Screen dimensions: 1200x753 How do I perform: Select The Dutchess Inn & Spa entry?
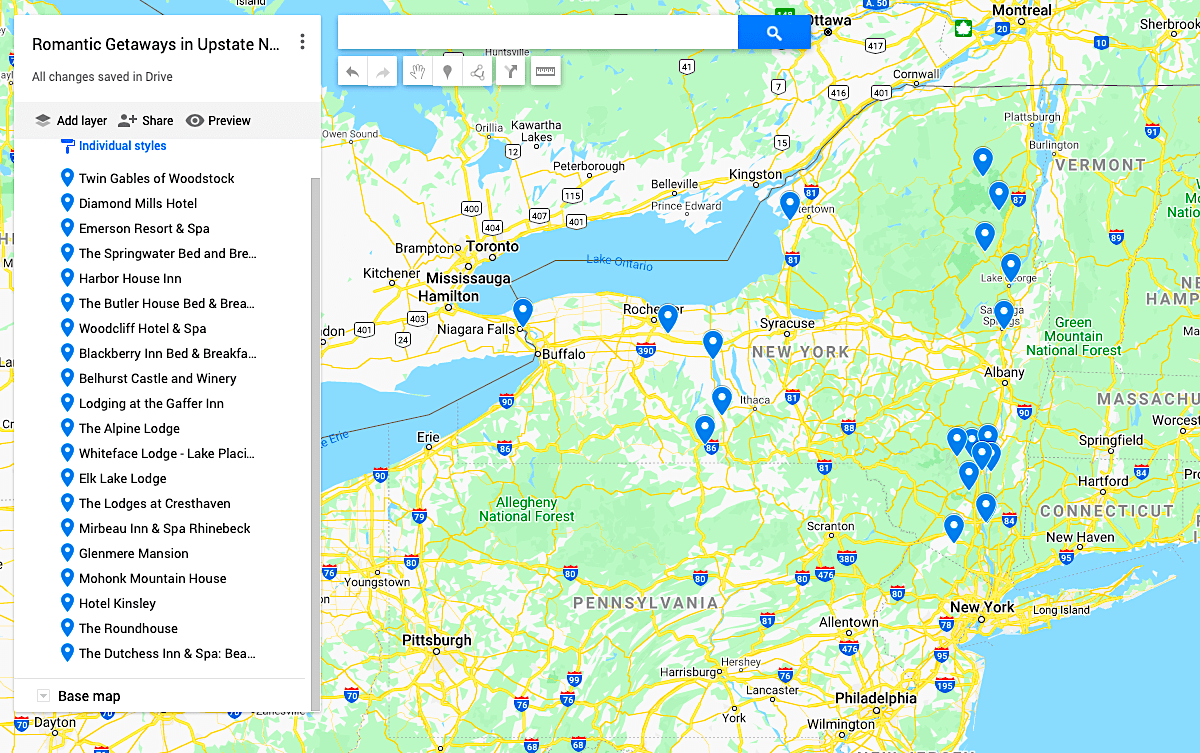(168, 653)
